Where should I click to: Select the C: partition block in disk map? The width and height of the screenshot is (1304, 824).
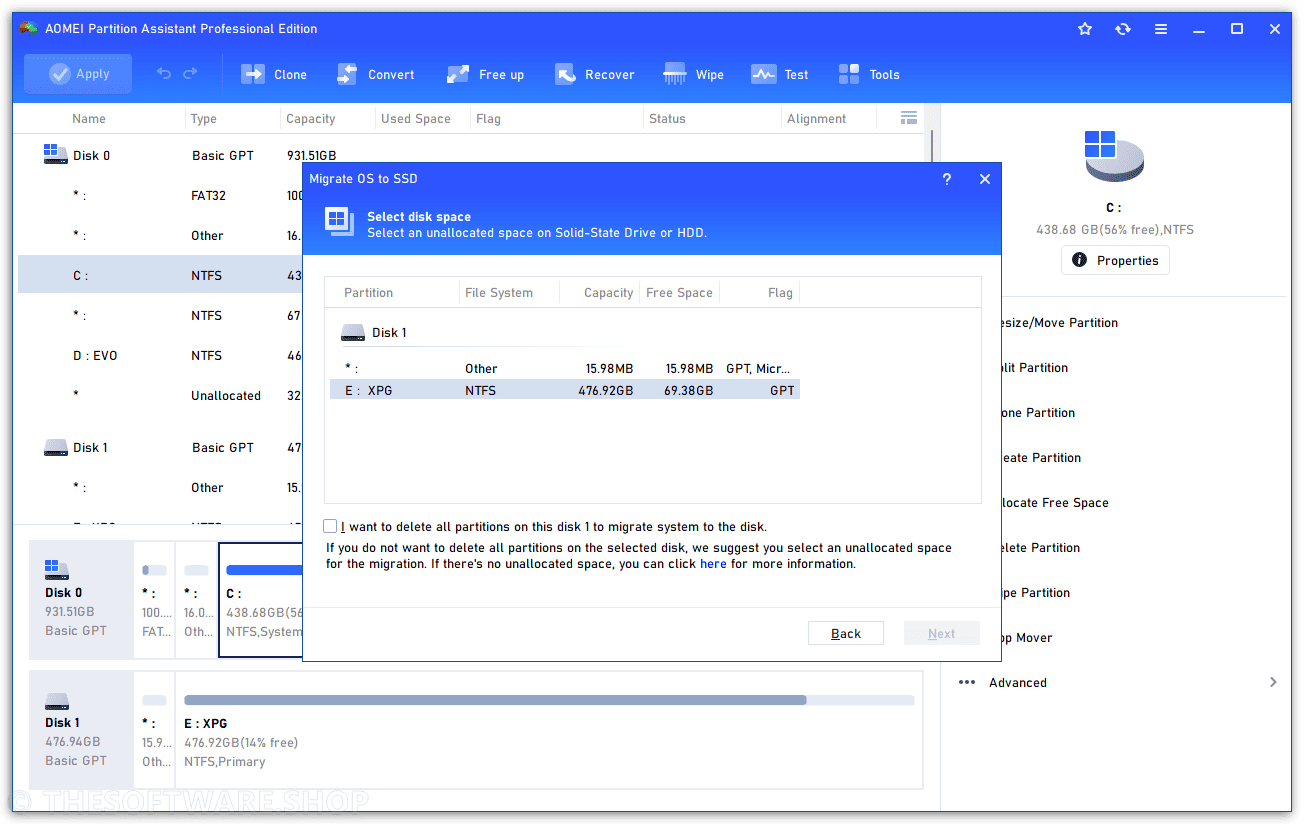pos(261,599)
